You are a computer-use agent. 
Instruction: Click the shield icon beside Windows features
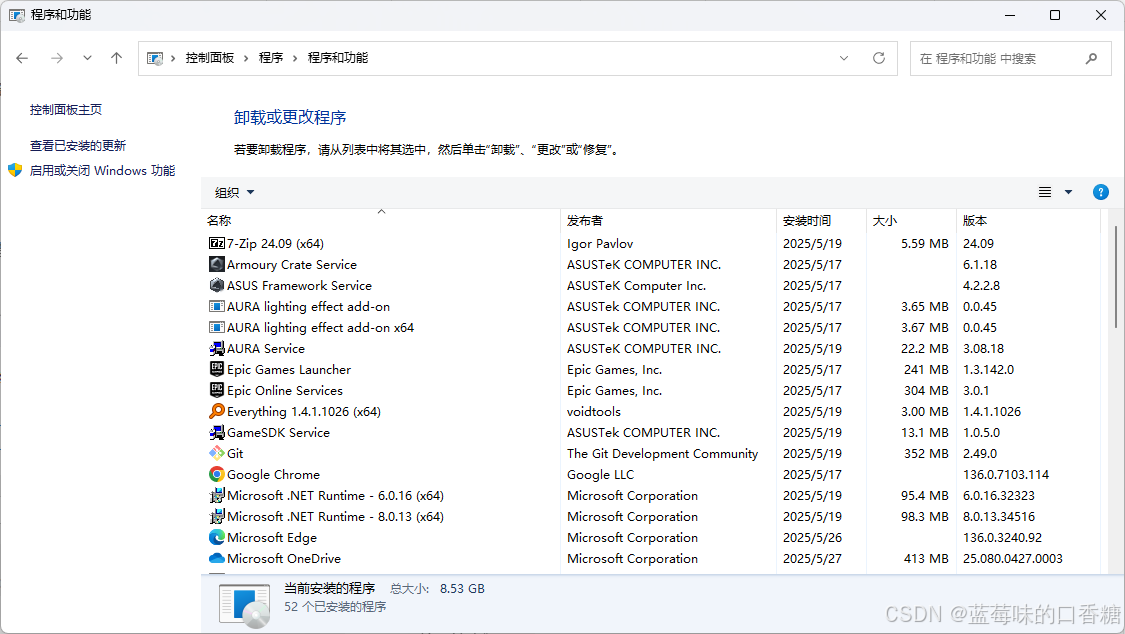coord(15,170)
